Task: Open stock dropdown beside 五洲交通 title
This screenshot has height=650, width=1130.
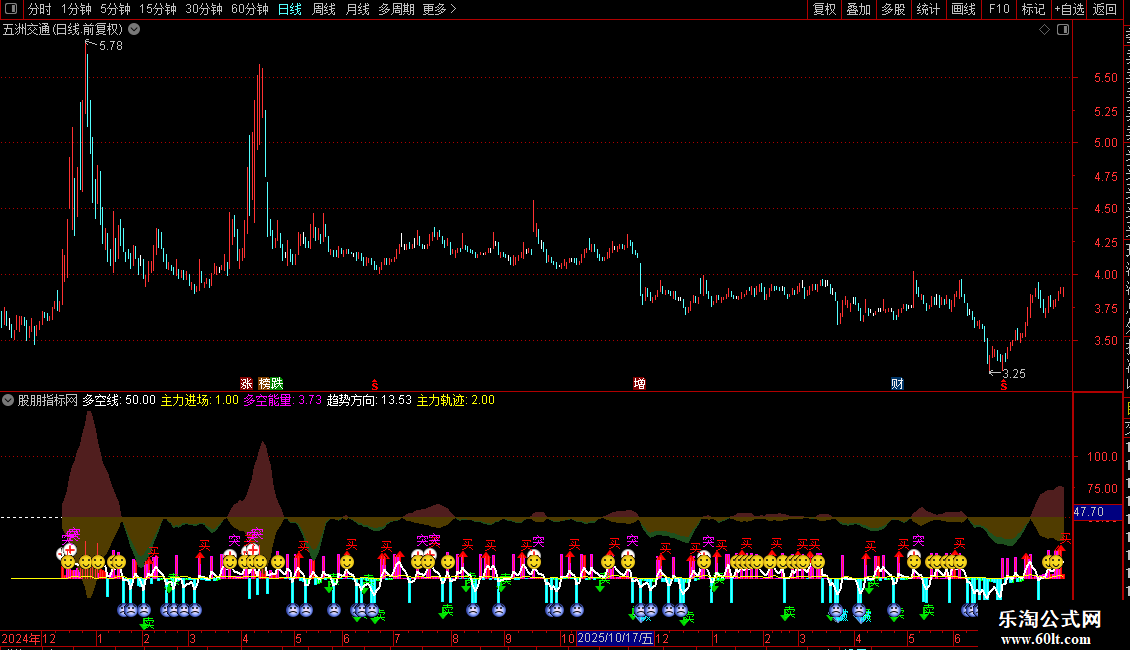Action: point(134,30)
